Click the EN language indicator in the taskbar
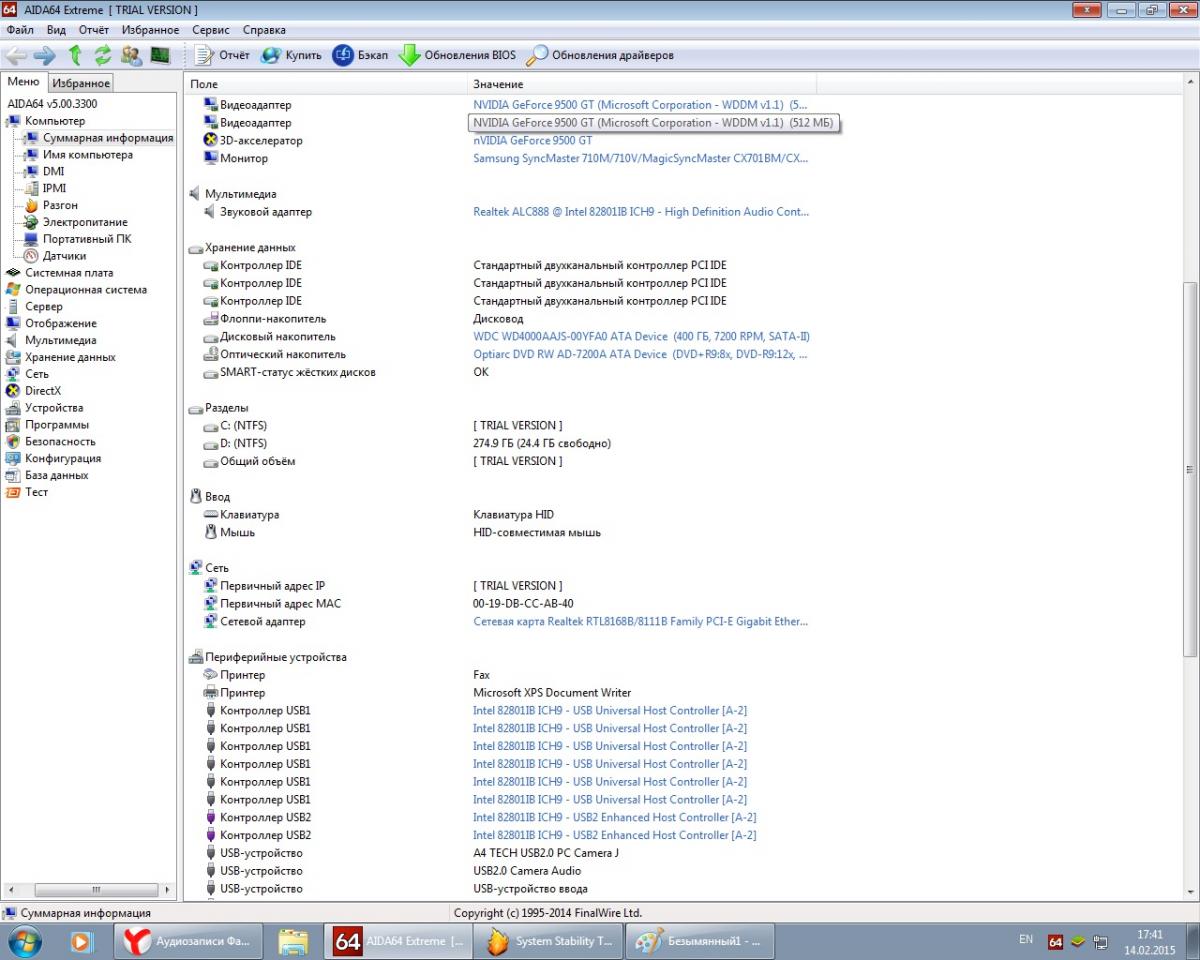This screenshot has width=1200, height=960. click(x=1026, y=940)
